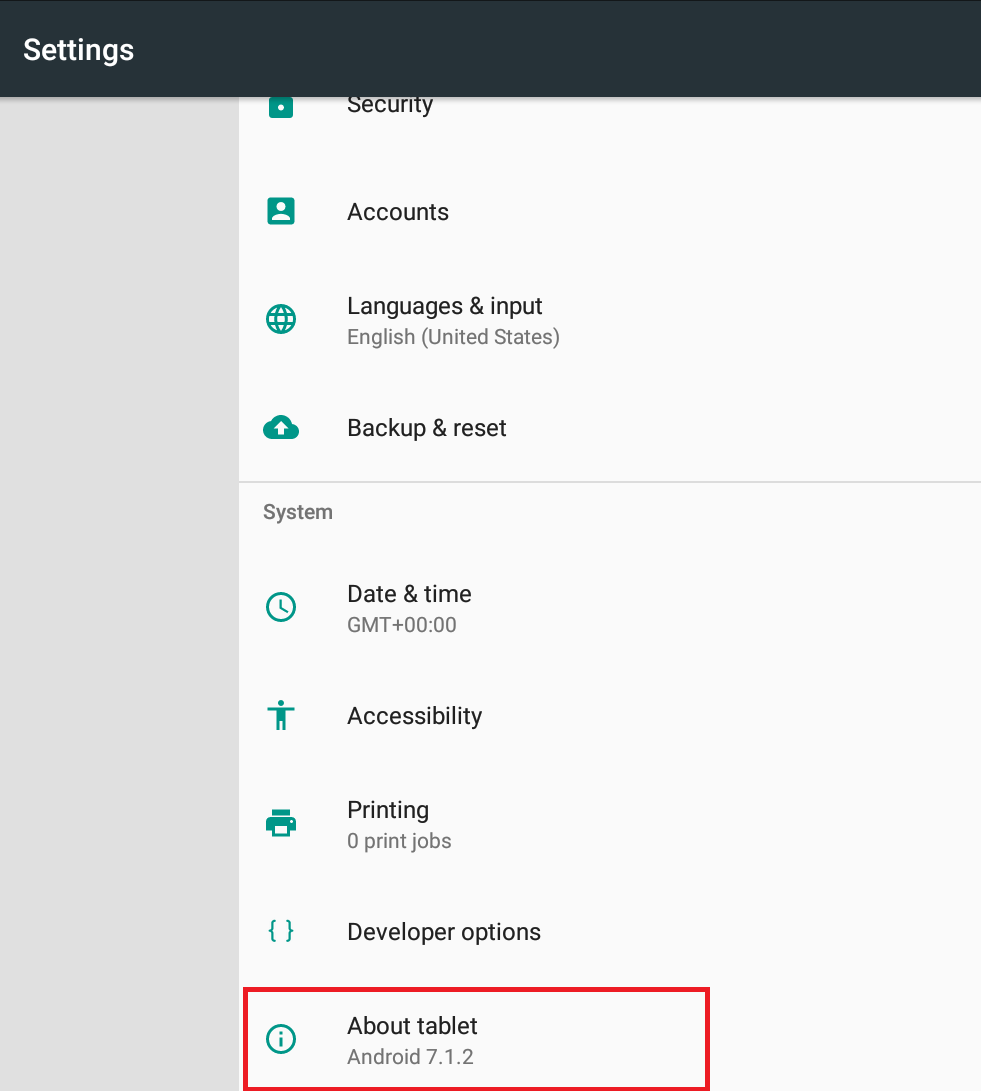Open the Date & time label

[409, 594]
